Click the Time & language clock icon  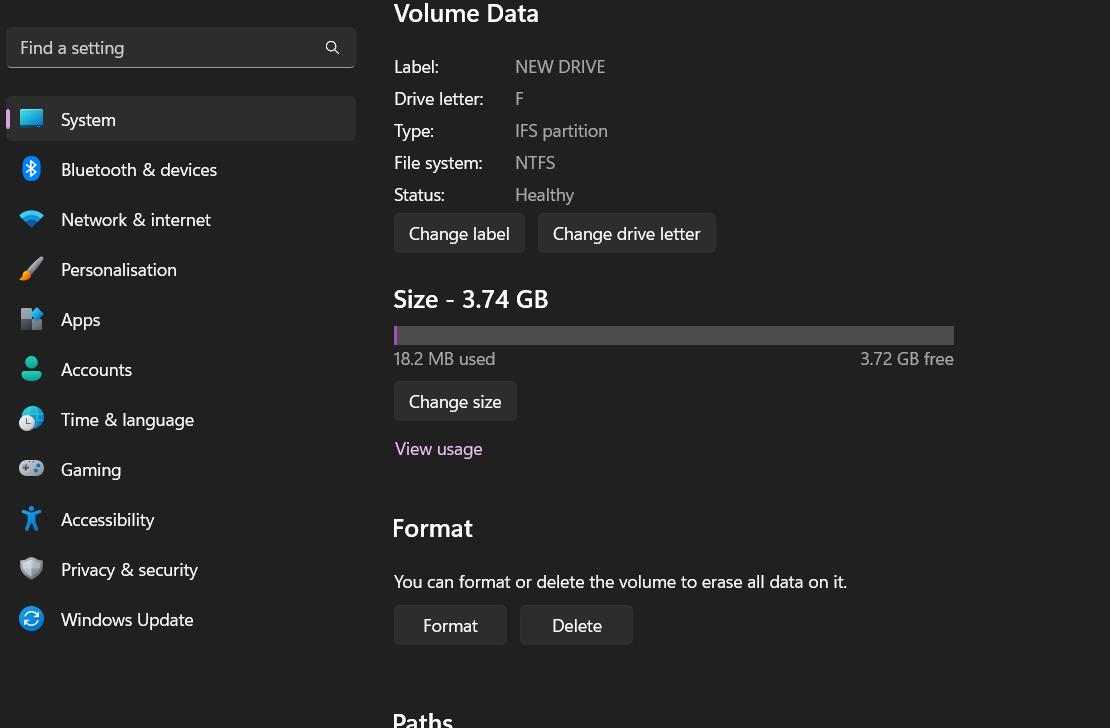[x=31, y=418]
